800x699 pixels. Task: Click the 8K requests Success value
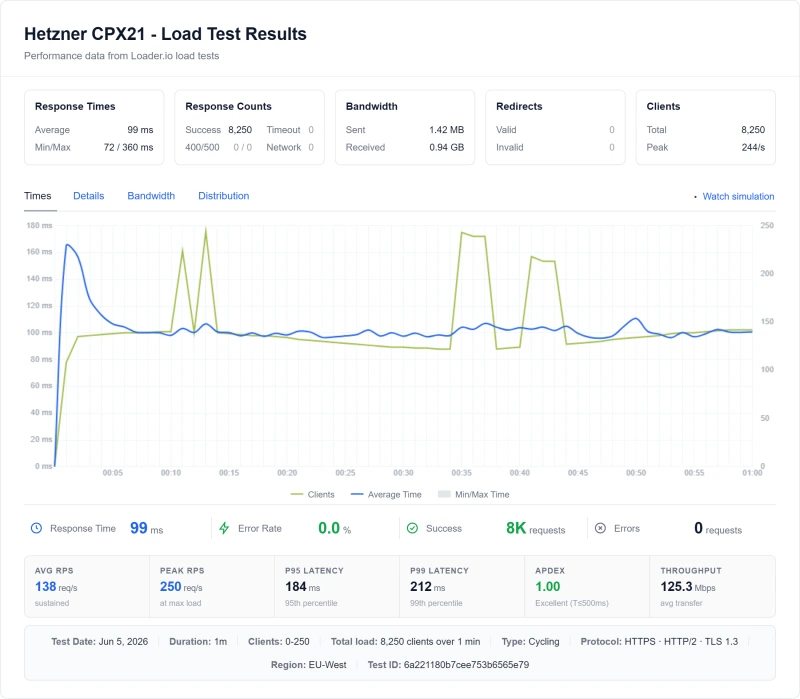pyautogui.click(x=536, y=528)
